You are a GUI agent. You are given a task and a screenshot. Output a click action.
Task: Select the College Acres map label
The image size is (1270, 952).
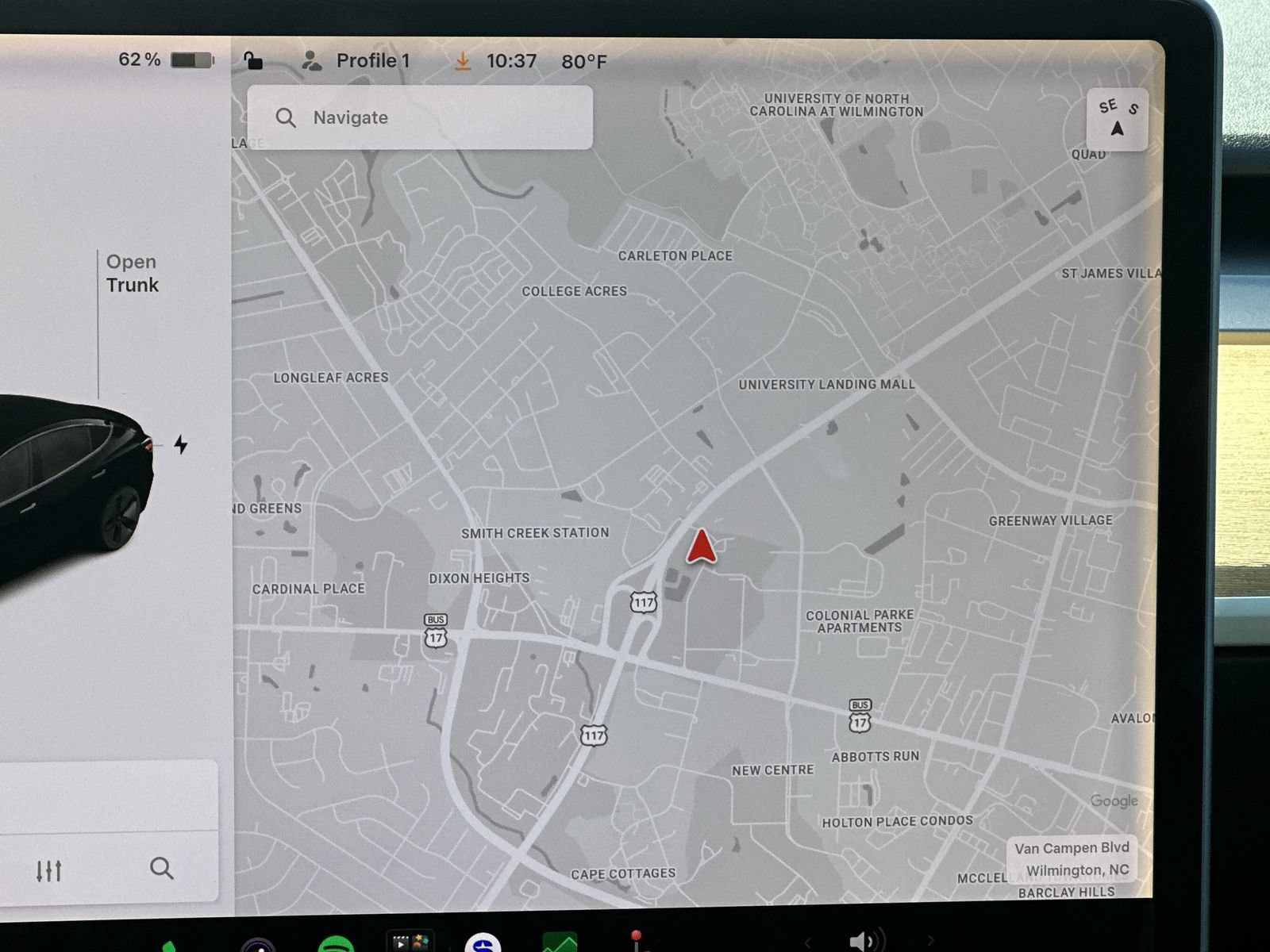(x=575, y=291)
